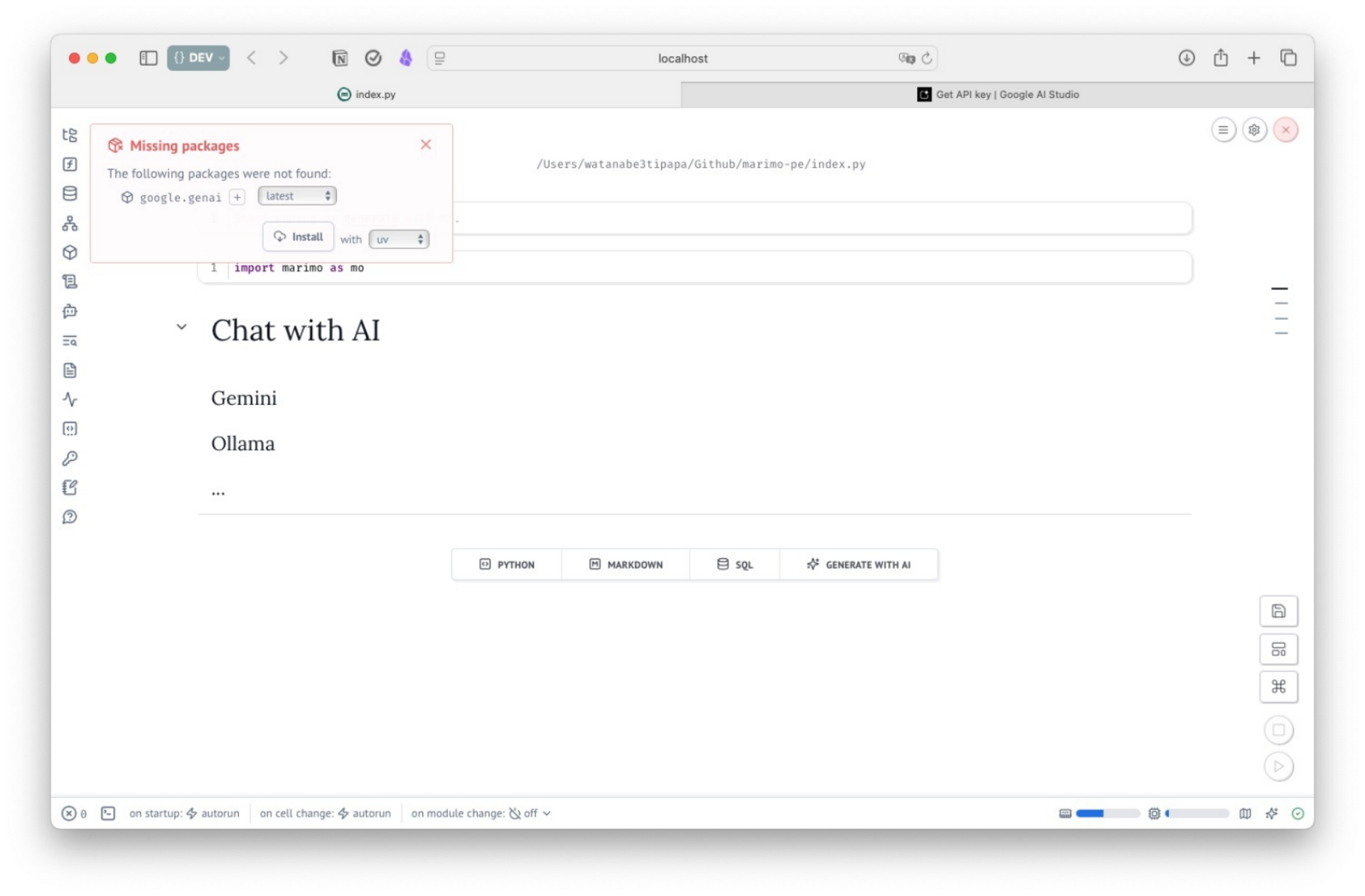Click the Notion extension icon
Screen dimensions: 1365x896
click(x=340, y=58)
